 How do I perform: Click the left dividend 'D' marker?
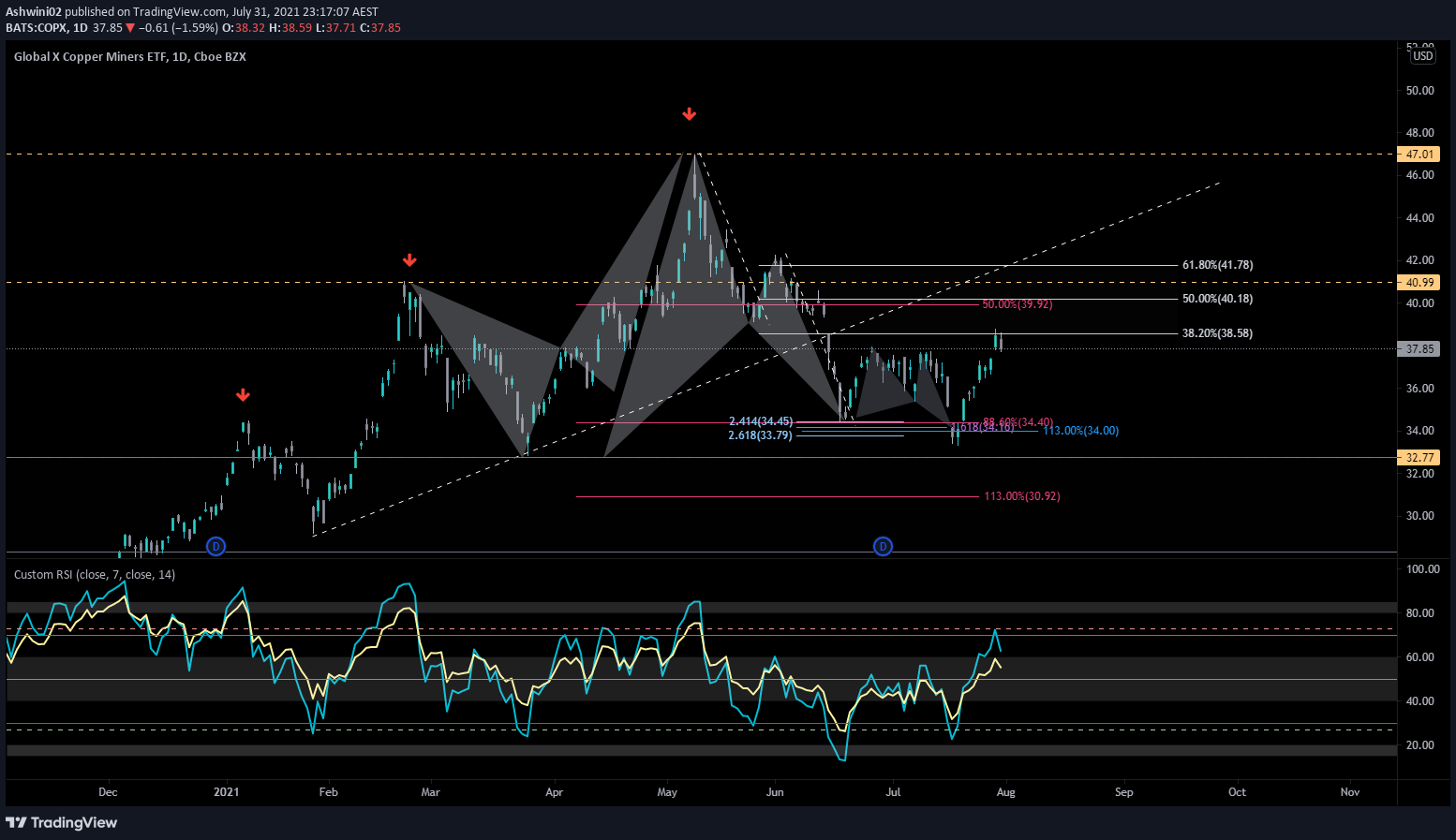tap(215, 546)
